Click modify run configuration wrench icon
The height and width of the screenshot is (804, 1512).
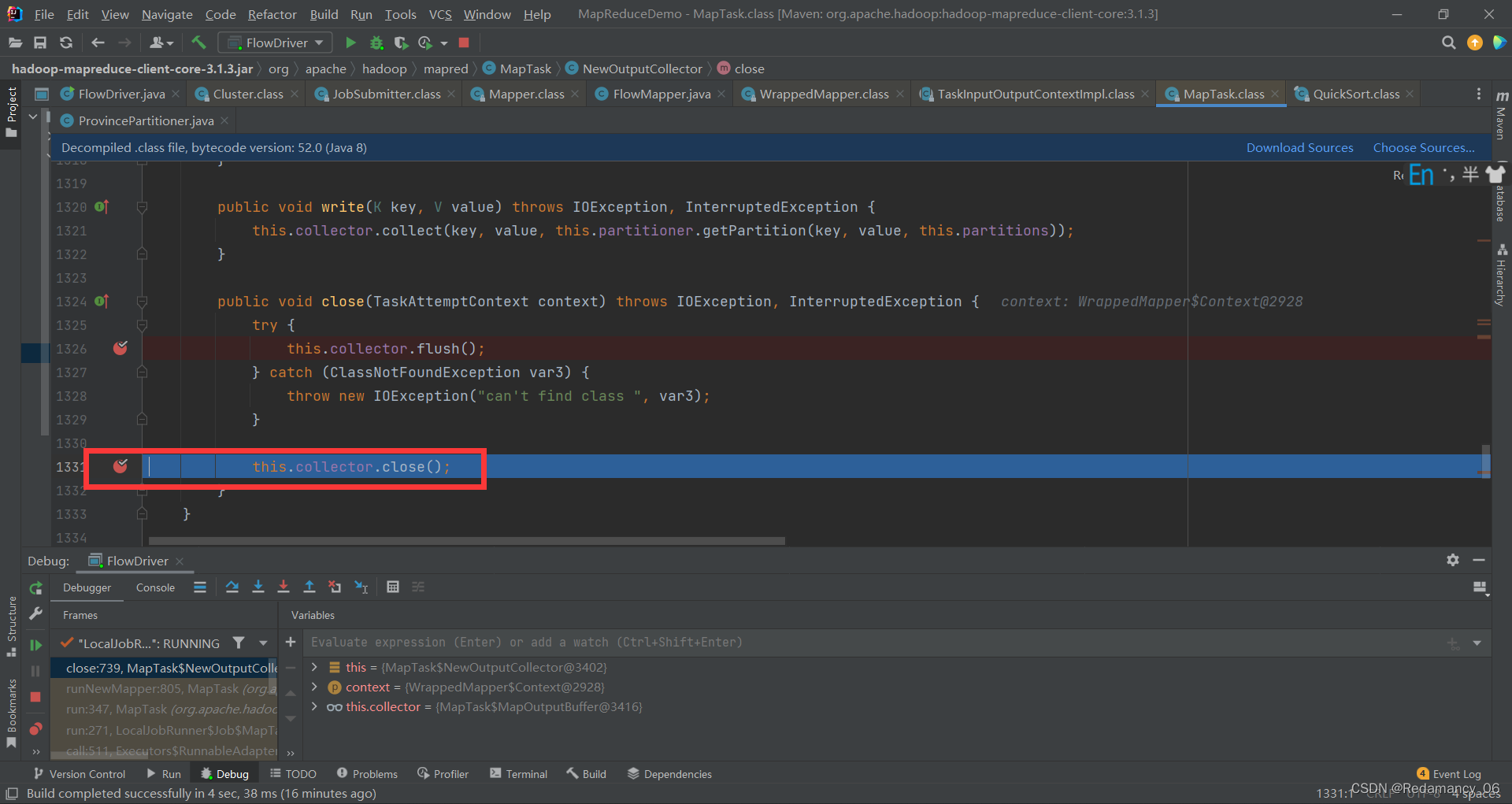(x=35, y=613)
